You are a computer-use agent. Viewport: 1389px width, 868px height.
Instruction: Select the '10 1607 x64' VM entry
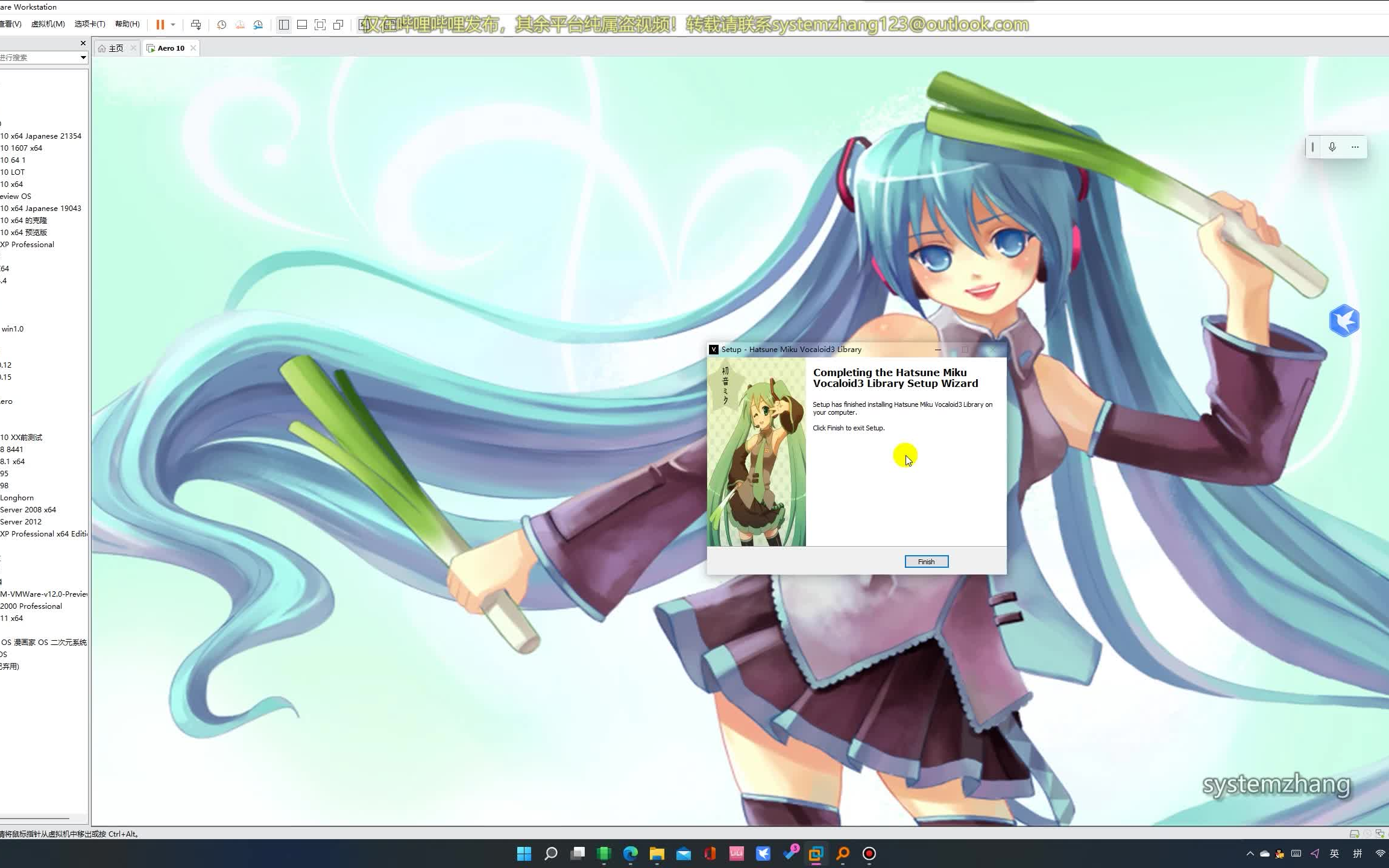coord(21,148)
